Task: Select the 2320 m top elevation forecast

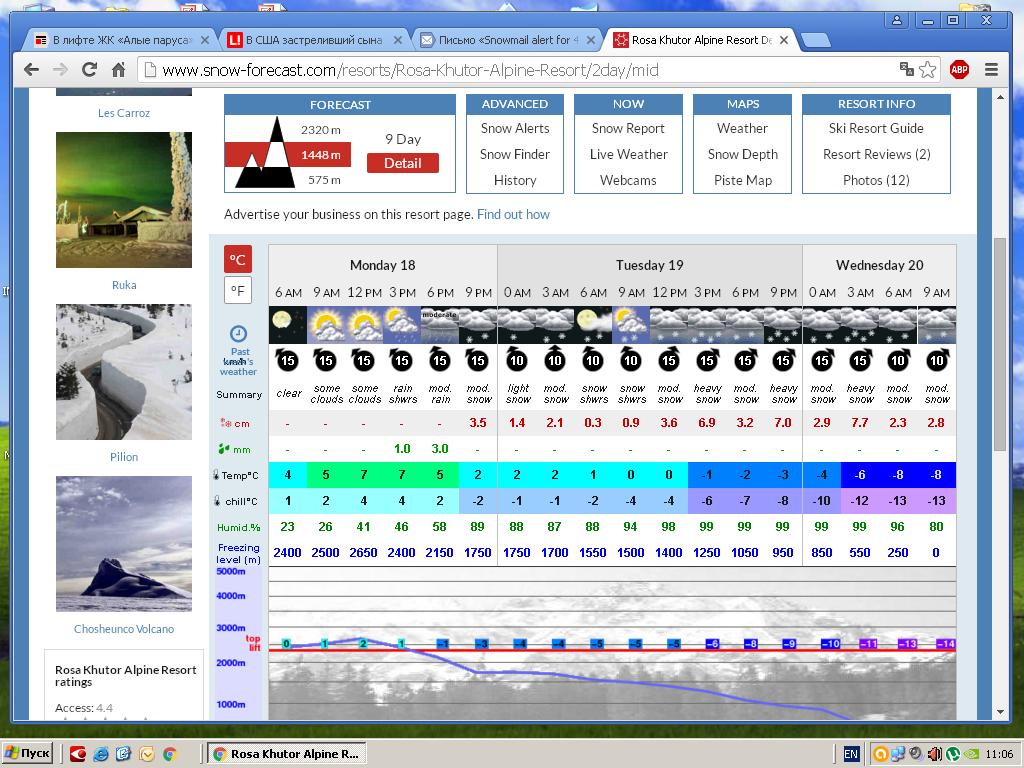Action: tap(321, 130)
